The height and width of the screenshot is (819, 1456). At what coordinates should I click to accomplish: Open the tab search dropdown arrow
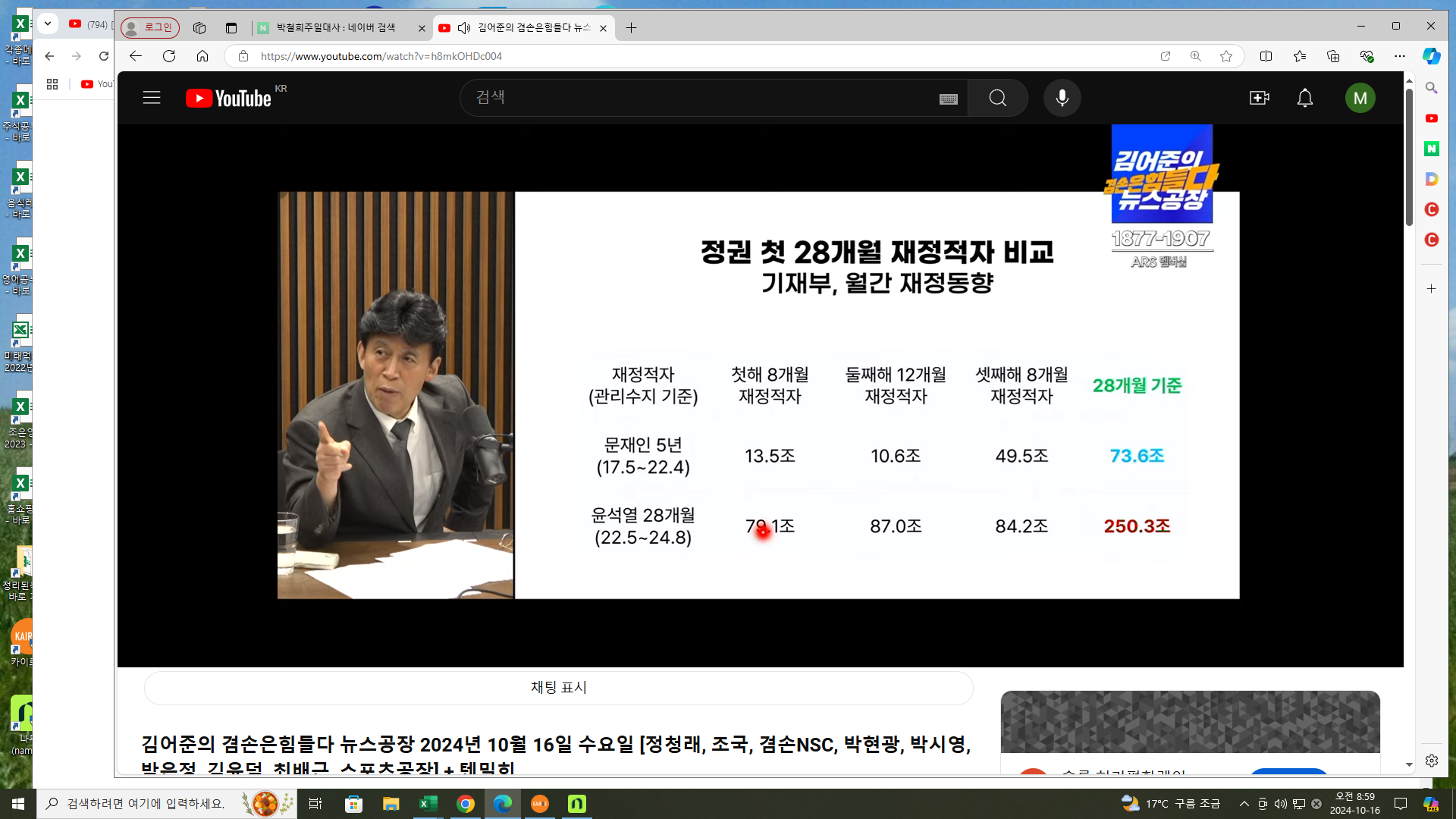click(48, 24)
